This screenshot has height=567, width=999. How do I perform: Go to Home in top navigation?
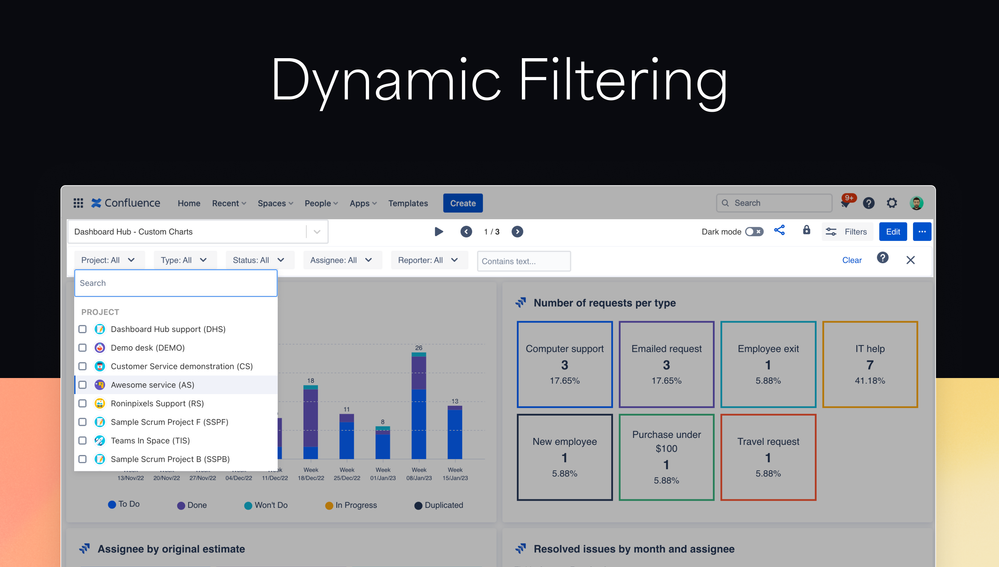[x=189, y=203]
